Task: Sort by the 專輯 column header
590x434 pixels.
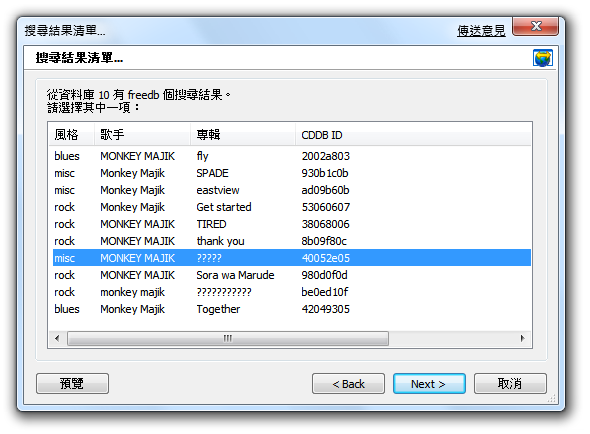Action: 243,135
